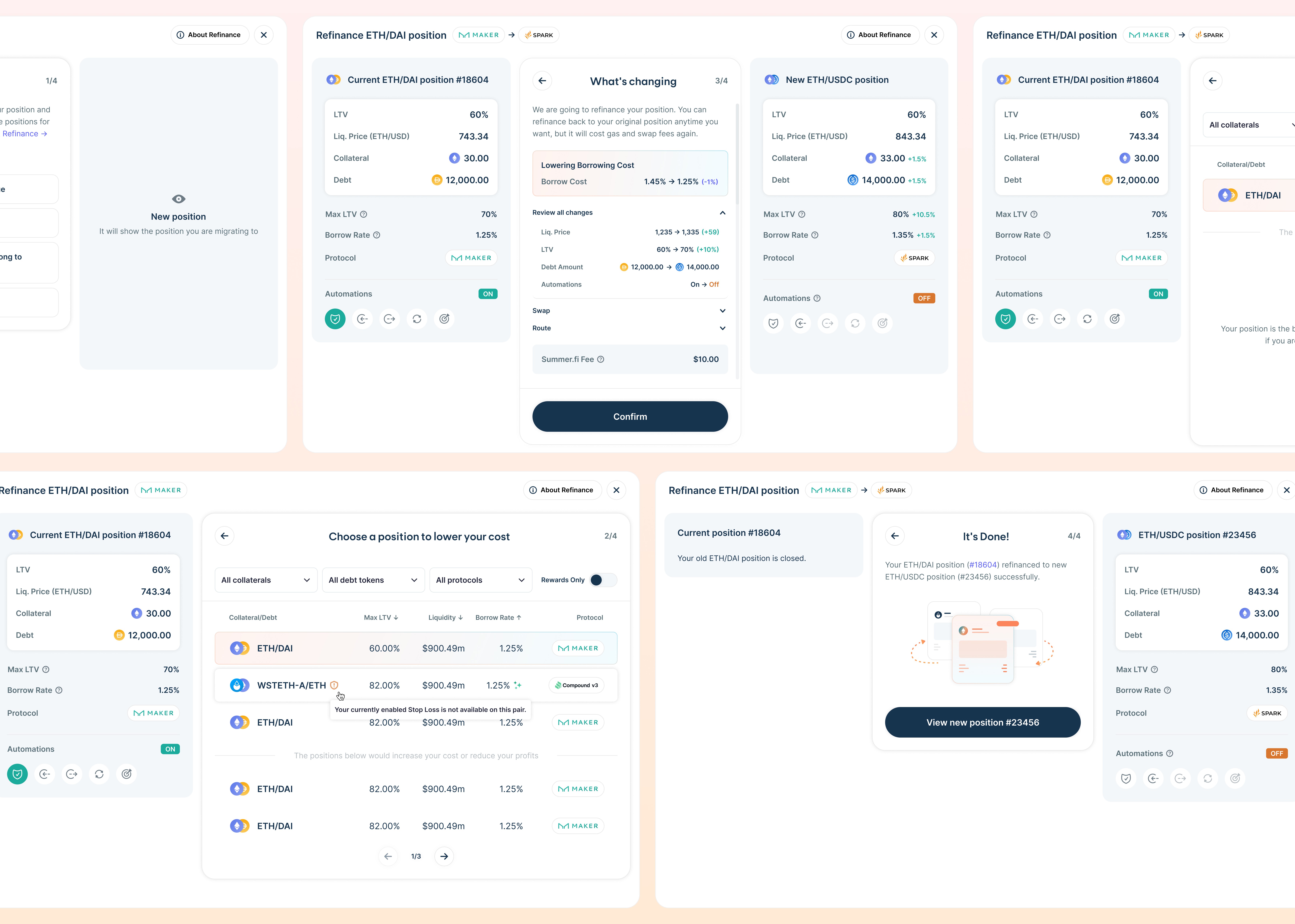Sort by the Borrow Rate column header

pyautogui.click(x=498, y=617)
